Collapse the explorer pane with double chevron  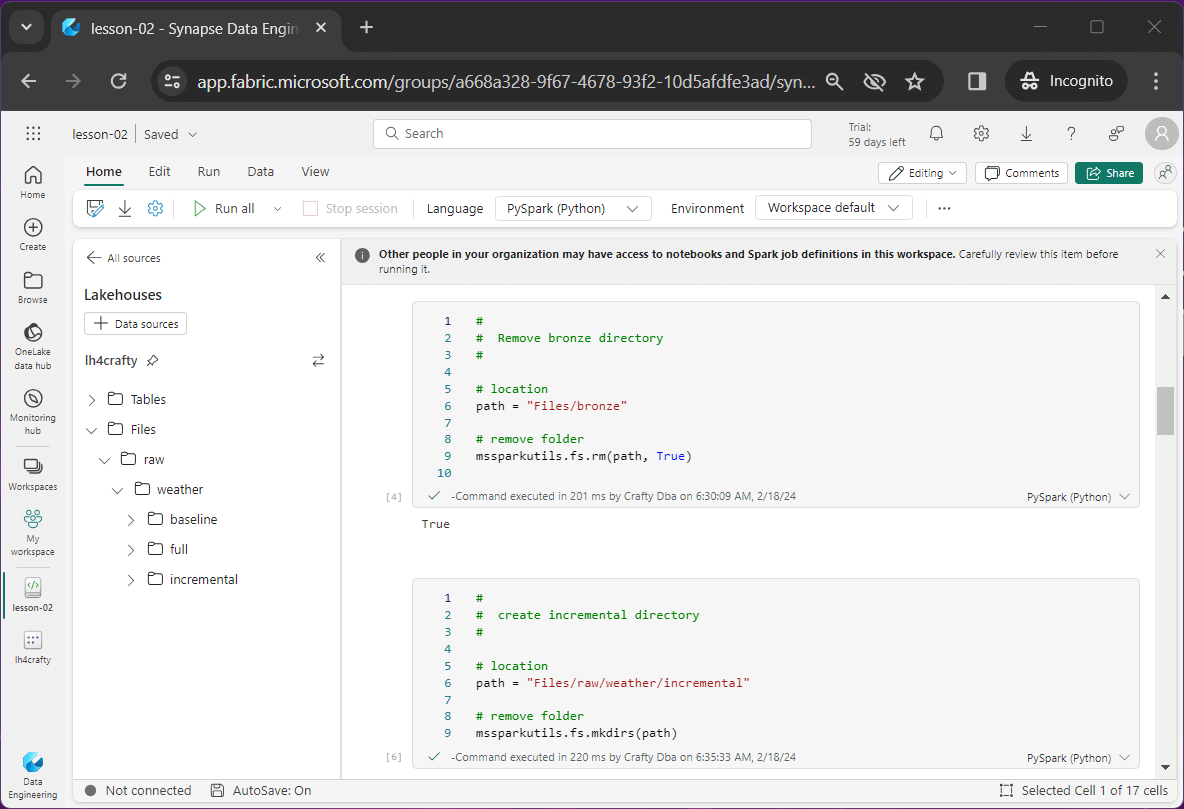click(320, 258)
